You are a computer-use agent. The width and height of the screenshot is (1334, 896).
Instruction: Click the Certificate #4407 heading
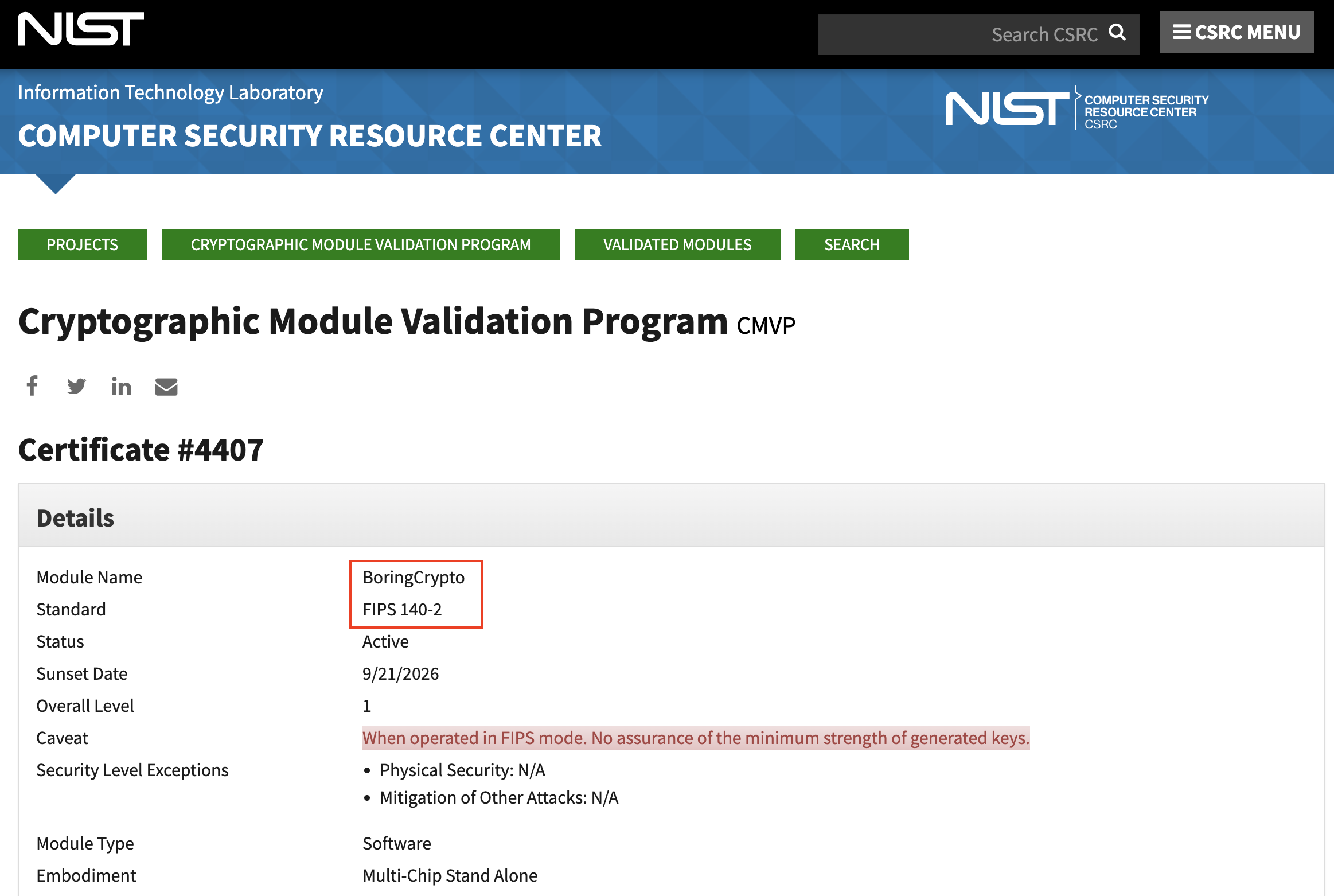point(141,450)
